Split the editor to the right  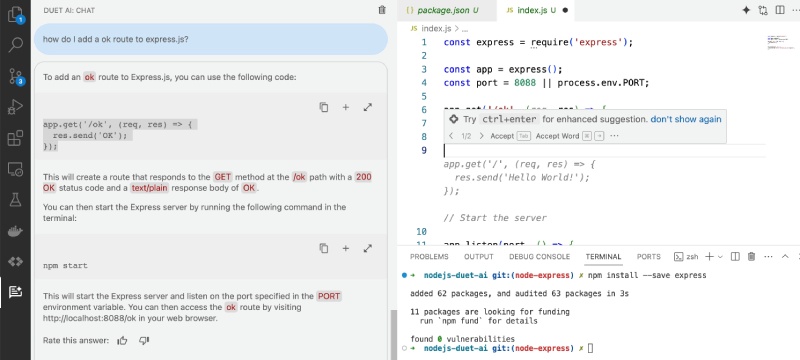780,10
